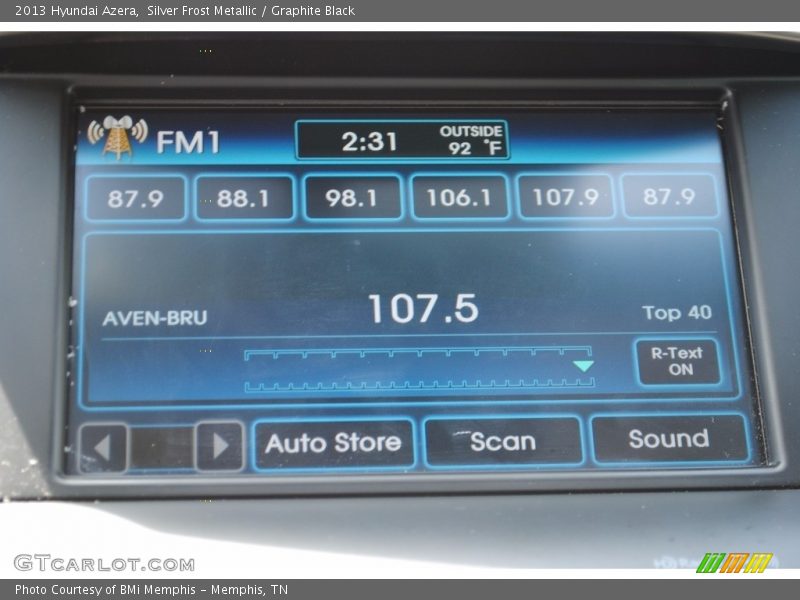
Task: Tap the Top 40 genre label
Action: pyautogui.click(x=677, y=312)
